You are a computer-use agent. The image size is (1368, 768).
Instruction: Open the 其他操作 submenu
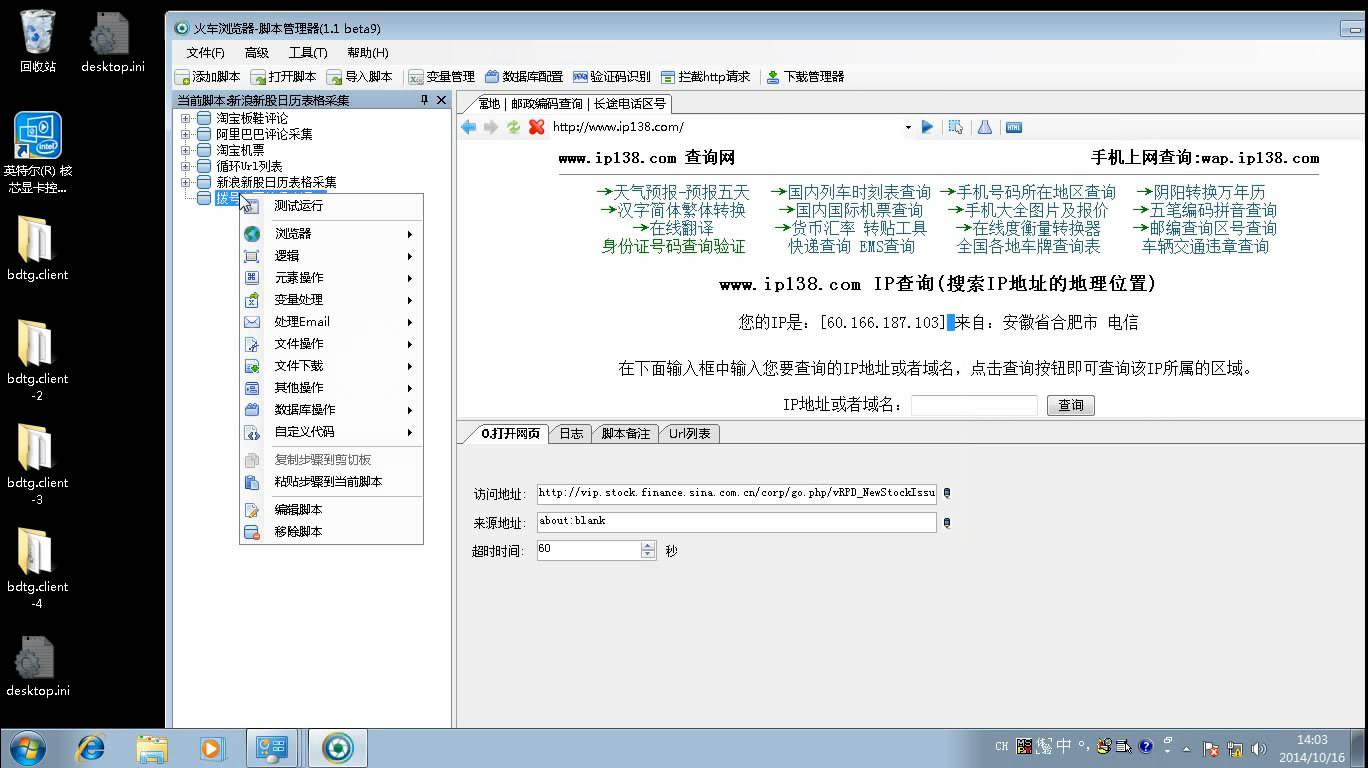tap(331, 388)
